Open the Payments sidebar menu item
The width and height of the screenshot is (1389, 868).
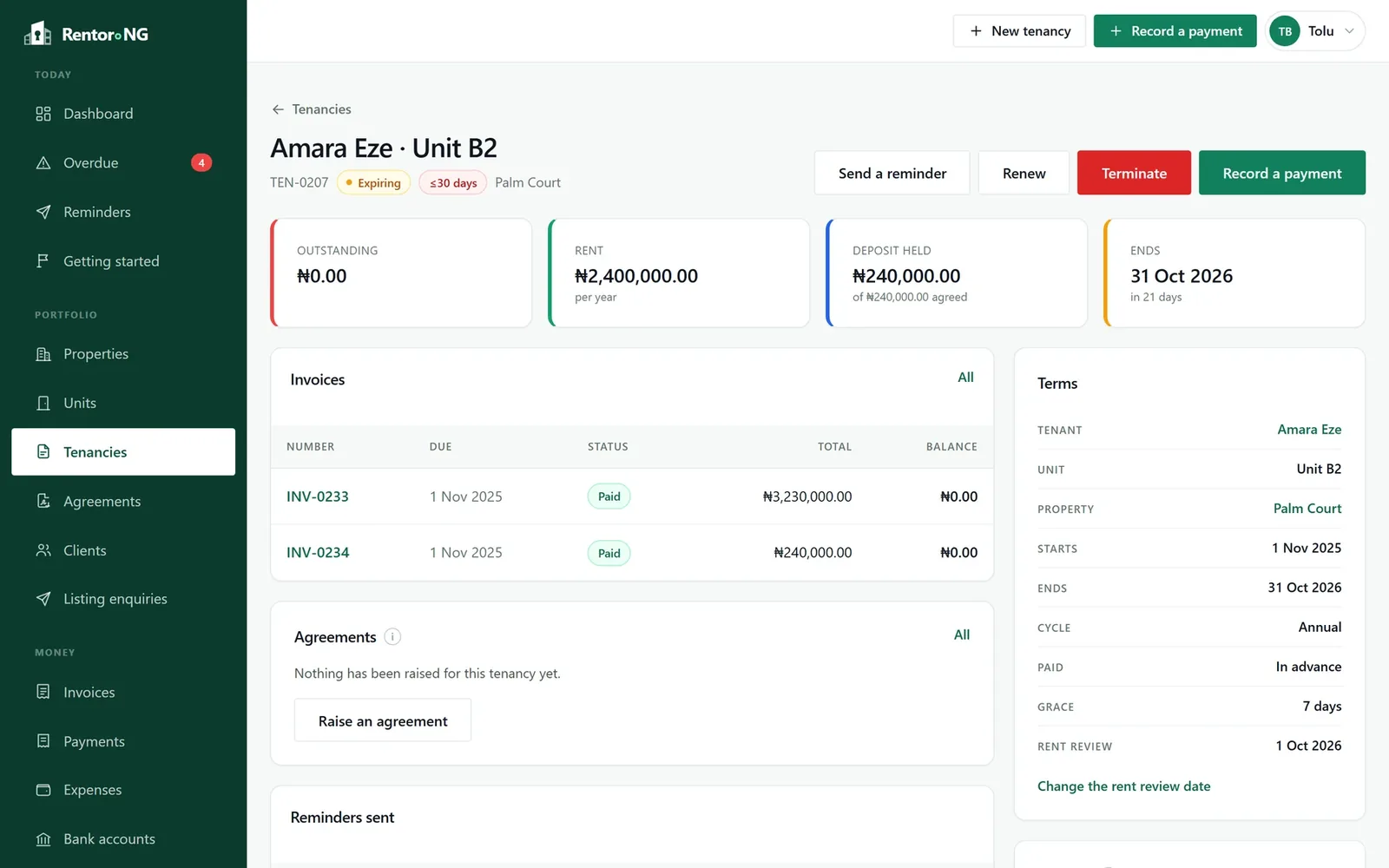(123, 741)
